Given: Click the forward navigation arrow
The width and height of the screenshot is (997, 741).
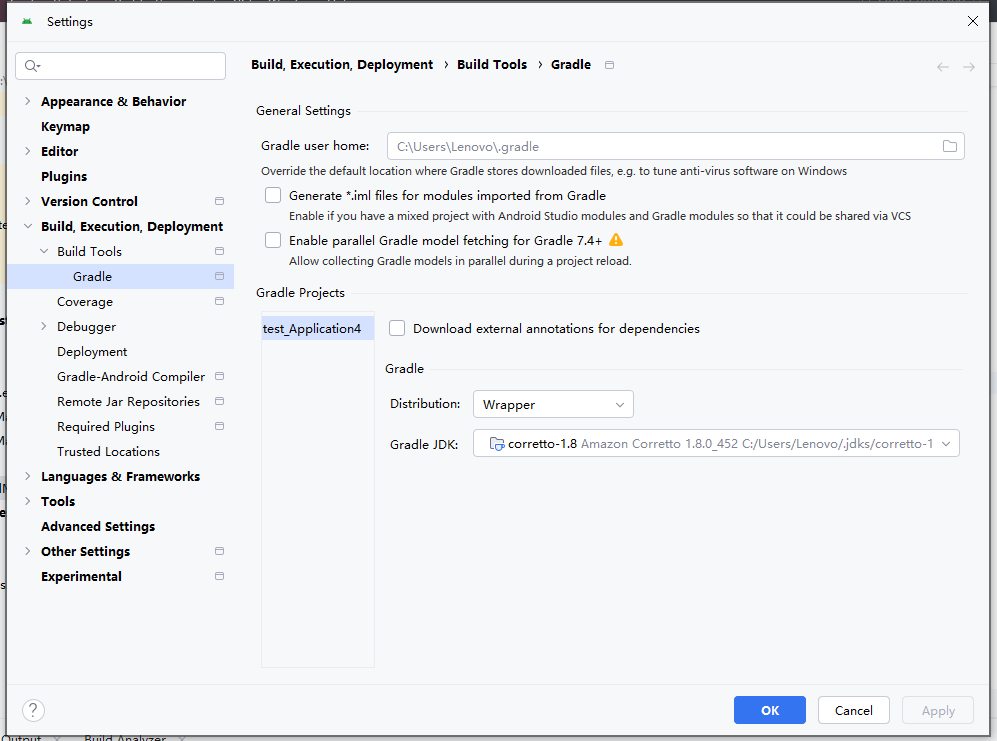Looking at the screenshot, I should (968, 67).
